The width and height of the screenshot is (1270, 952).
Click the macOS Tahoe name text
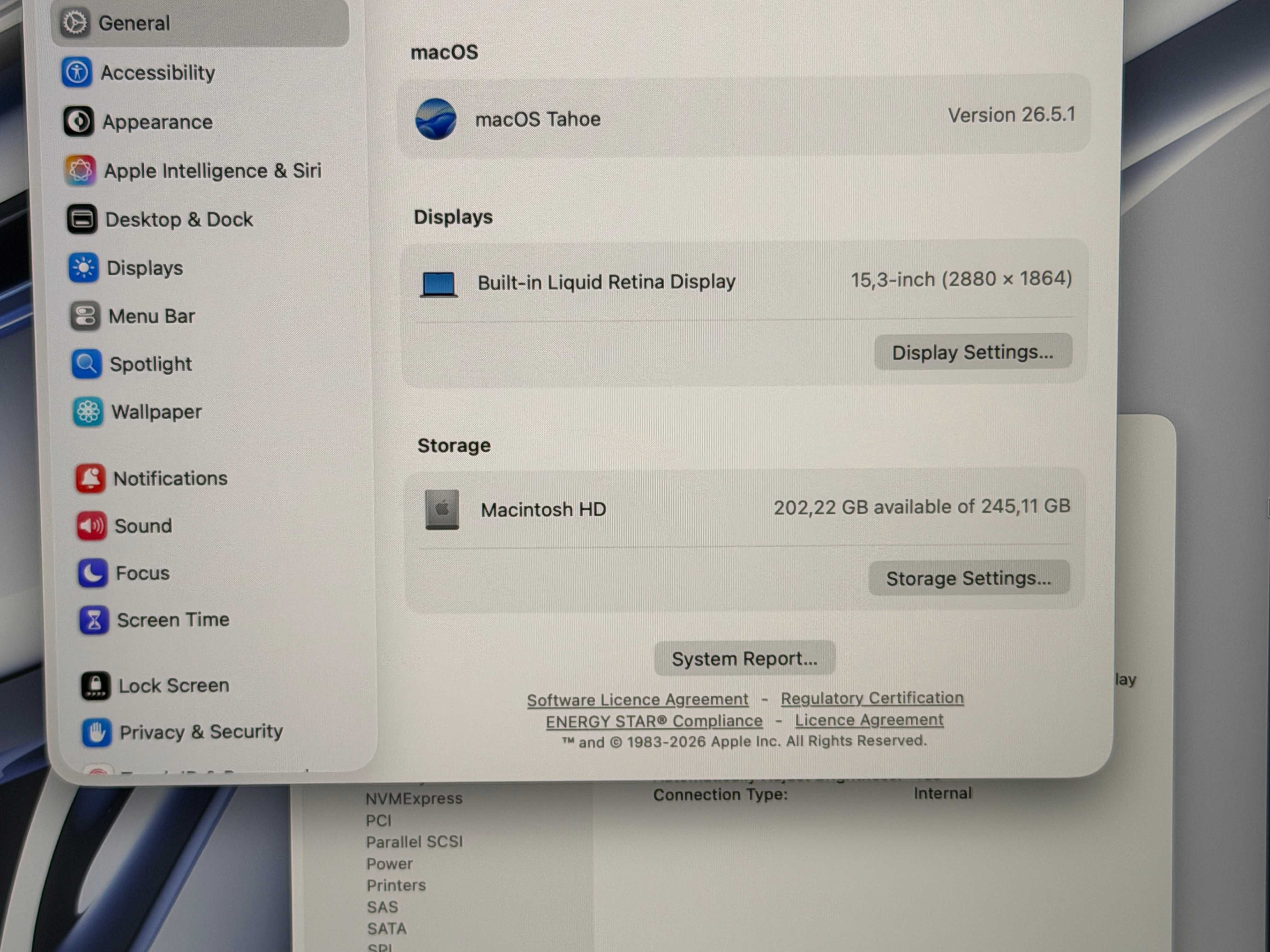[538, 119]
